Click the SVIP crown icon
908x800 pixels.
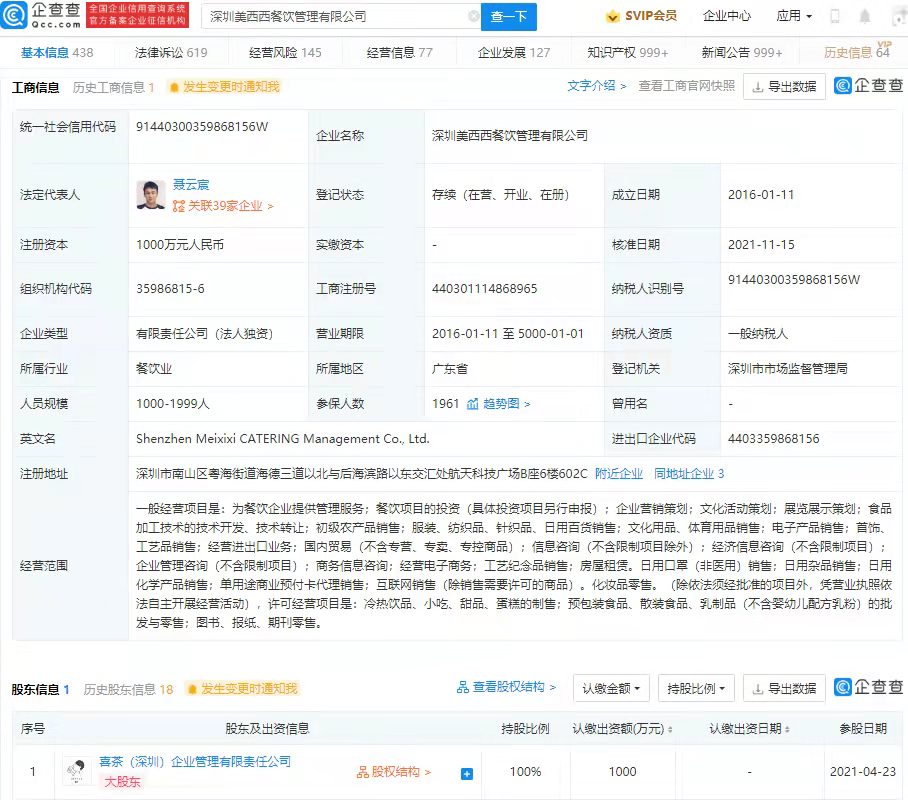click(x=612, y=17)
